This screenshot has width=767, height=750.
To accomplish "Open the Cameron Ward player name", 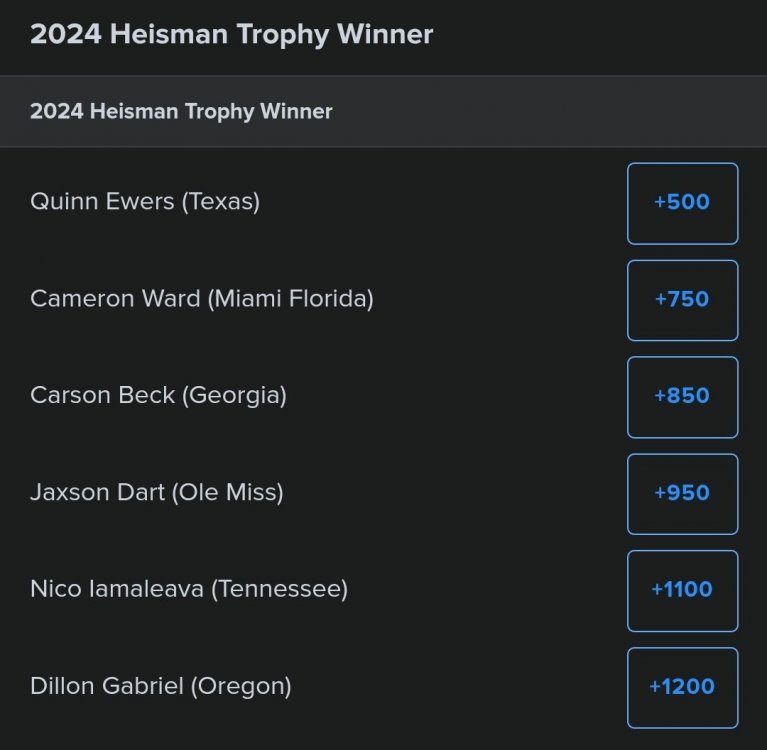I will pyautogui.click(x=115, y=299).
